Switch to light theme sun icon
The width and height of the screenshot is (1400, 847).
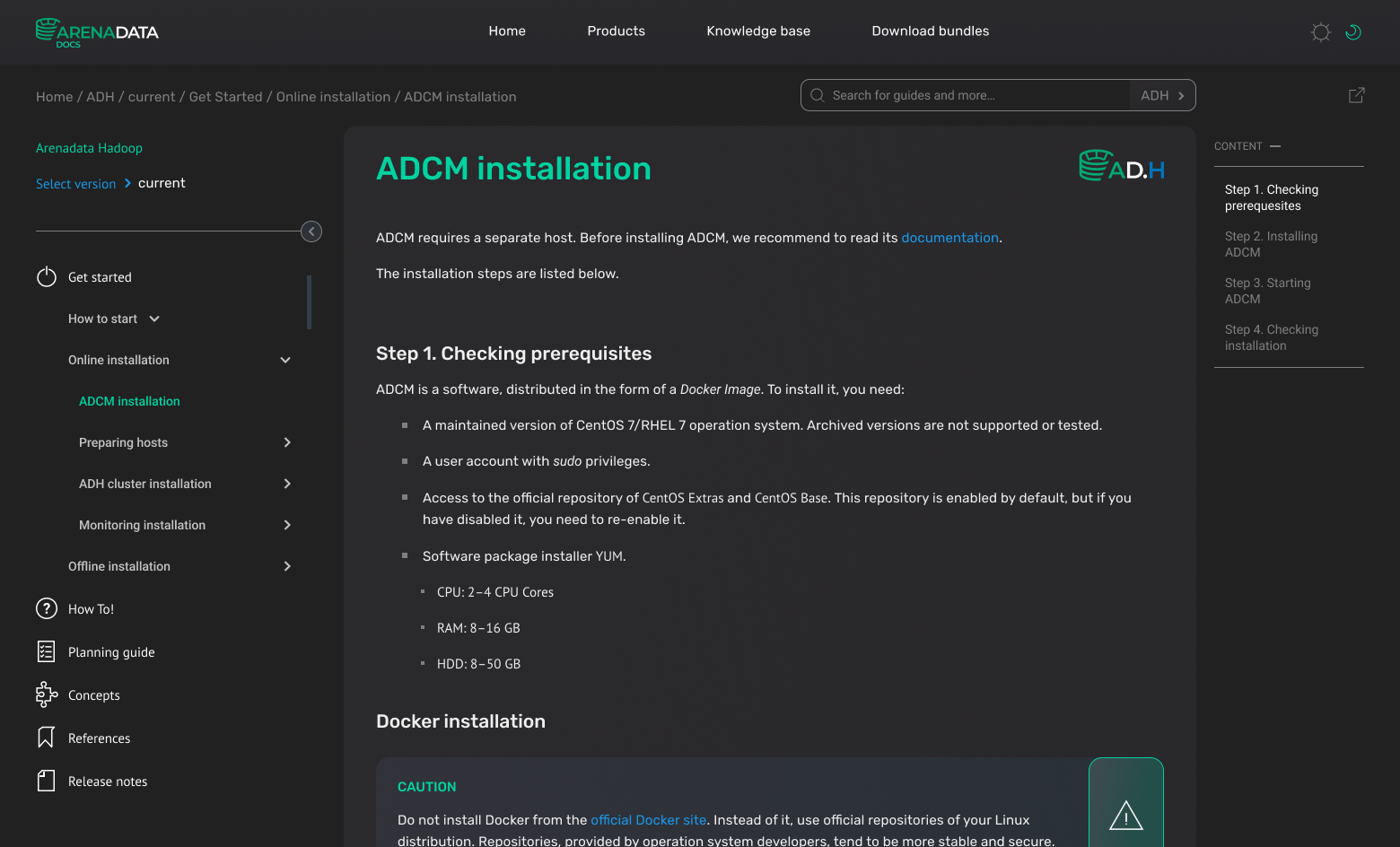[x=1320, y=32]
